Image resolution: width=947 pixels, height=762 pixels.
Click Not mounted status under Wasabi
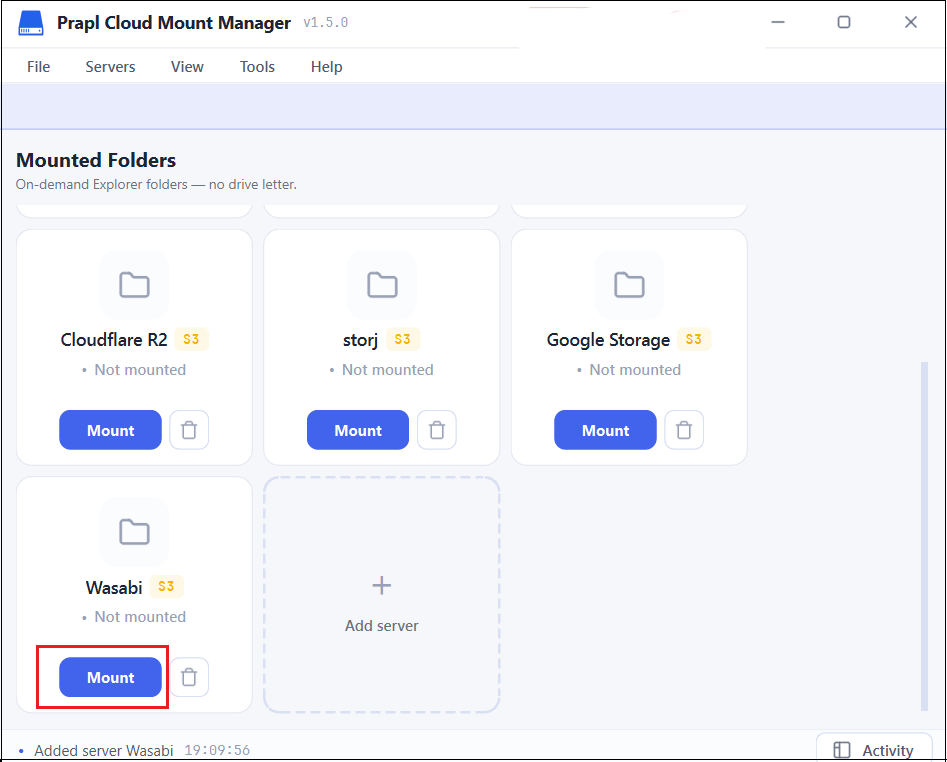(x=134, y=616)
